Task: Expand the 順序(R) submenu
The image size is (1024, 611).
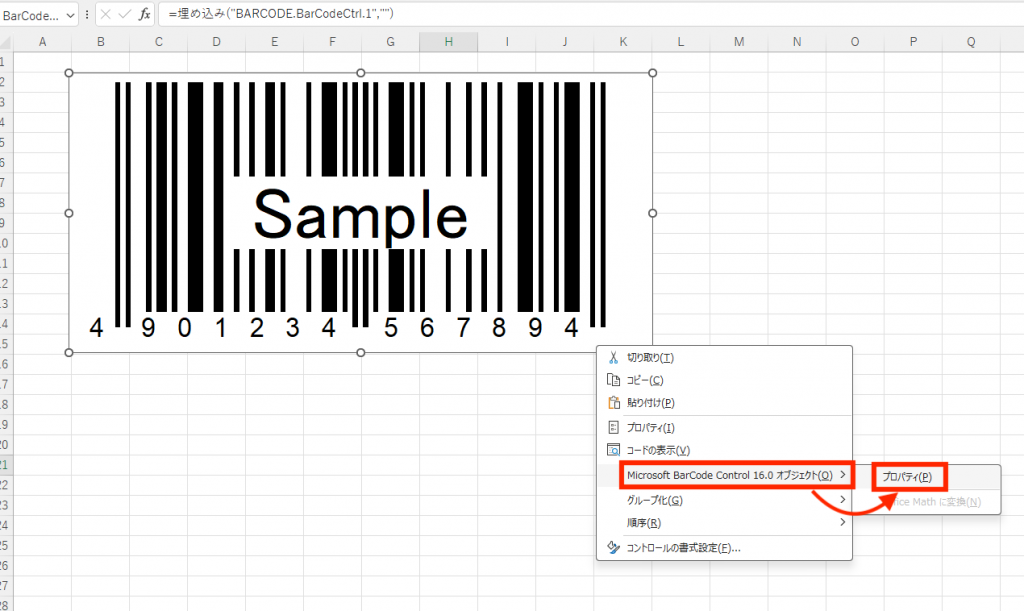Action: point(842,522)
